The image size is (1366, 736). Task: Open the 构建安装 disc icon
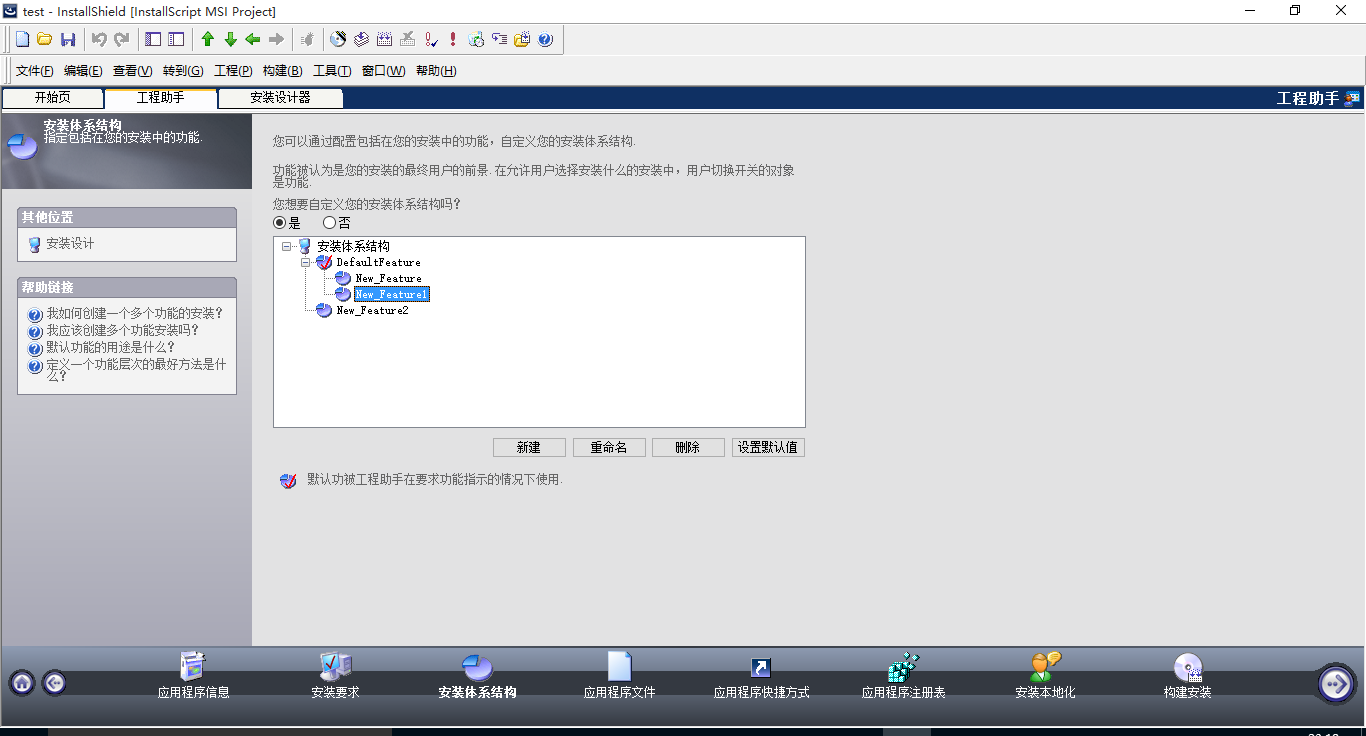tap(1187, 668)
